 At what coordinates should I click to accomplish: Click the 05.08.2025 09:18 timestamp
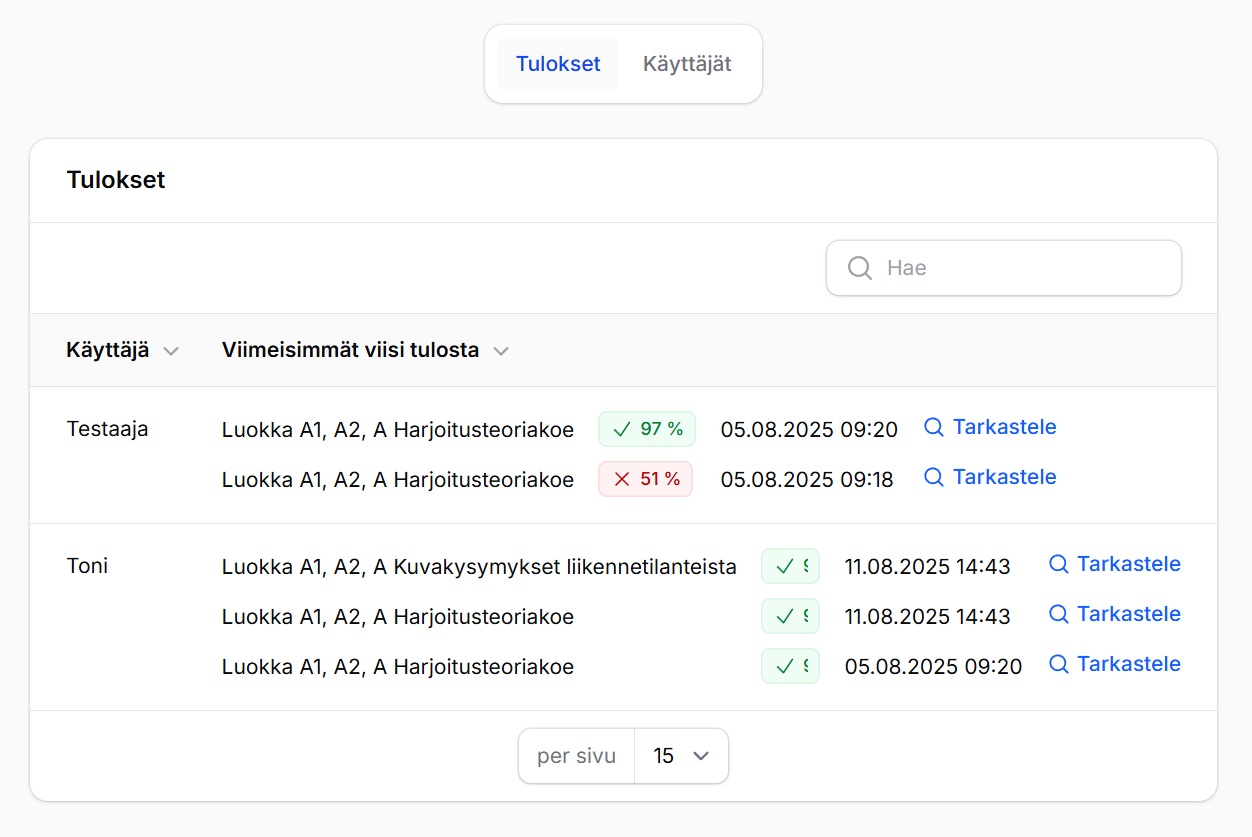tap(806, 480)
